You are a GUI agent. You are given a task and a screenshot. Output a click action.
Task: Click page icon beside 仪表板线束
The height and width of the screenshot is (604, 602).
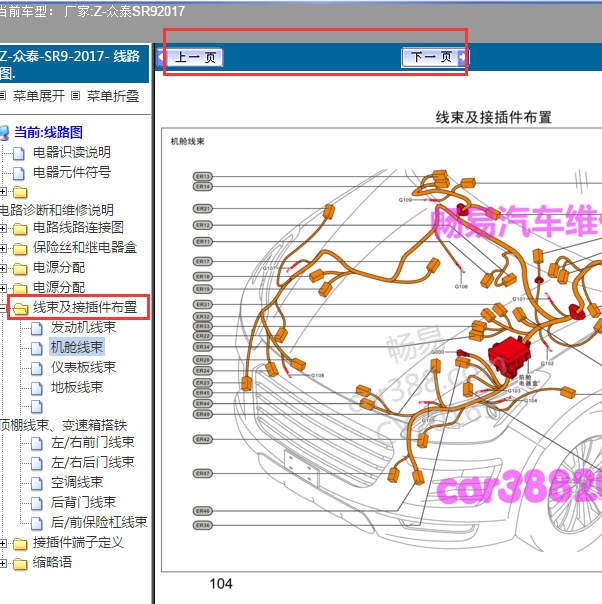37,369
